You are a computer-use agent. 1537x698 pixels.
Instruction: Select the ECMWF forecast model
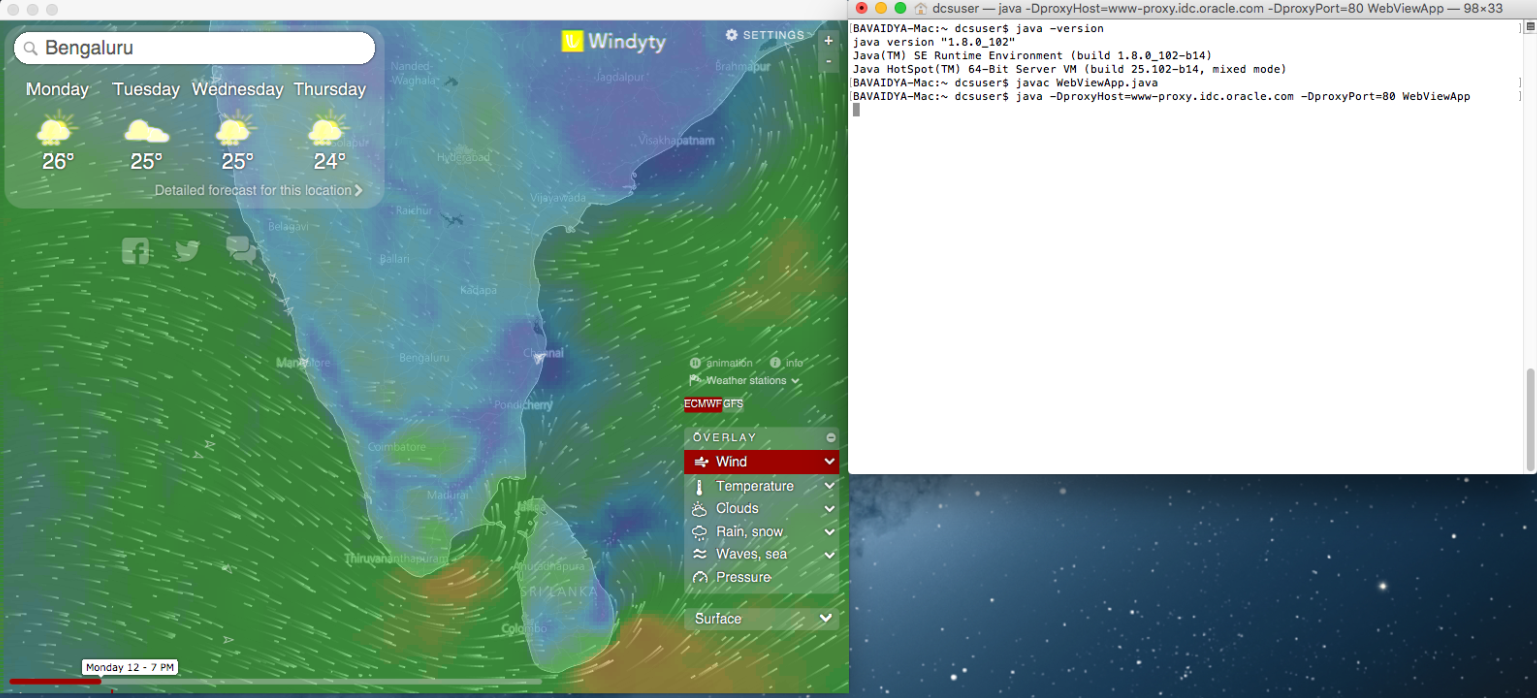pyautogui.click(x=702, y=404)
